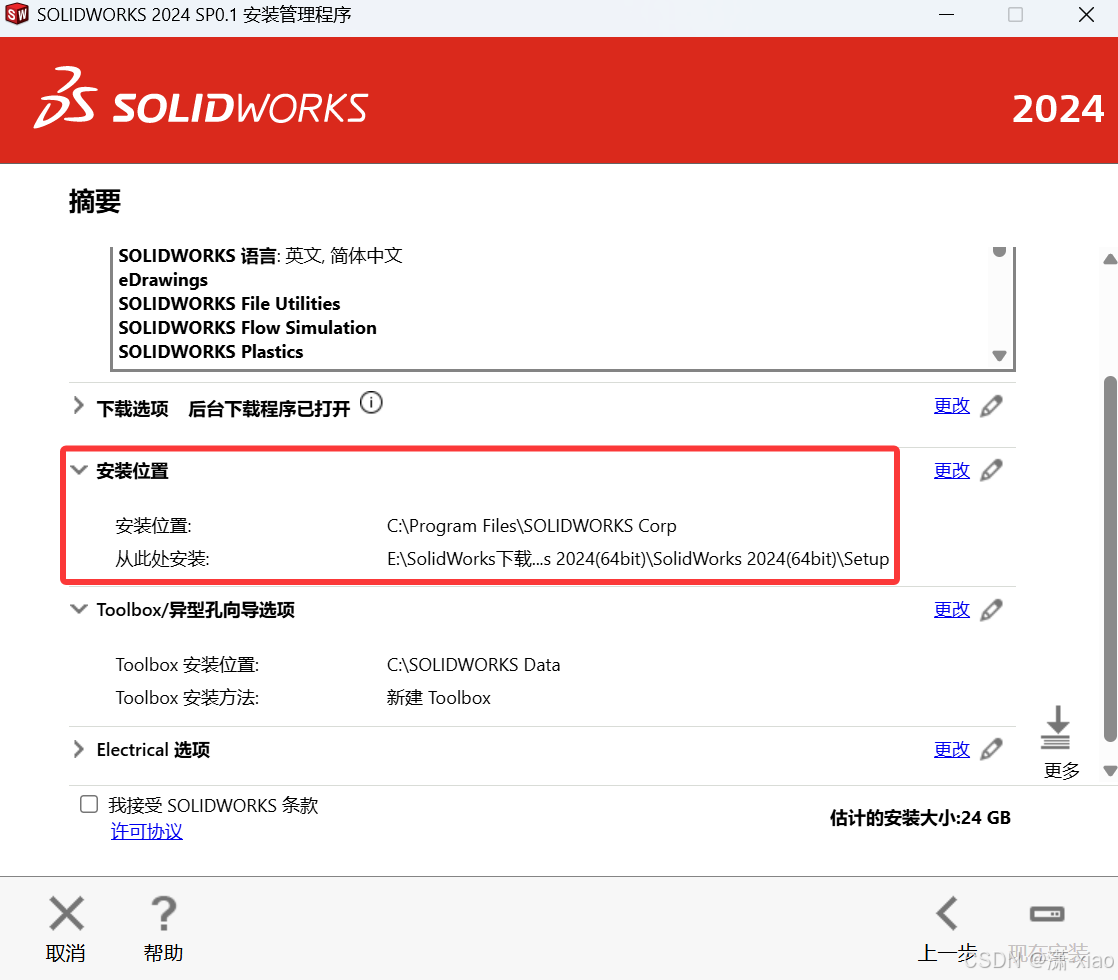Click the 取消 X icon
The width and height of the screenshot is (1118, 980).
click(x=66, y=914)
